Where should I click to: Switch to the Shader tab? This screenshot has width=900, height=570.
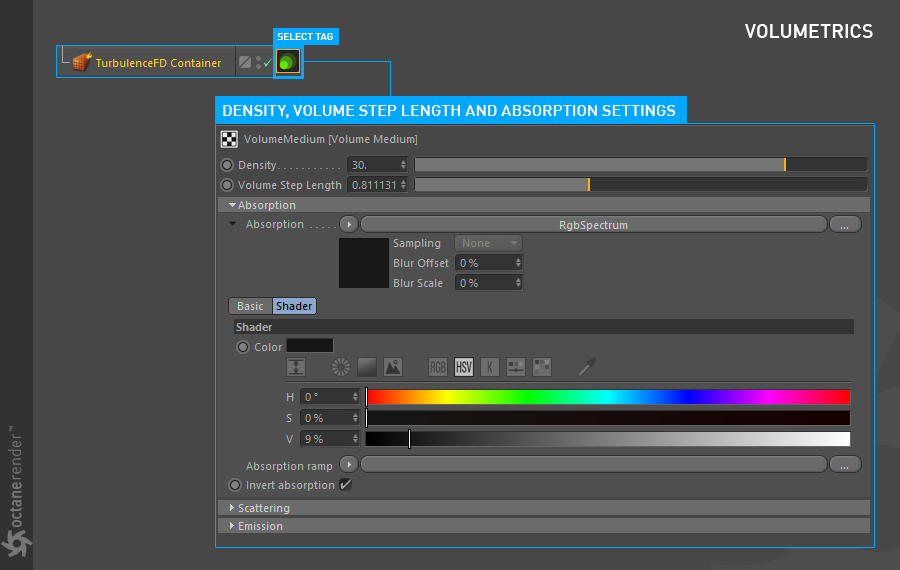tap(294, 306)
